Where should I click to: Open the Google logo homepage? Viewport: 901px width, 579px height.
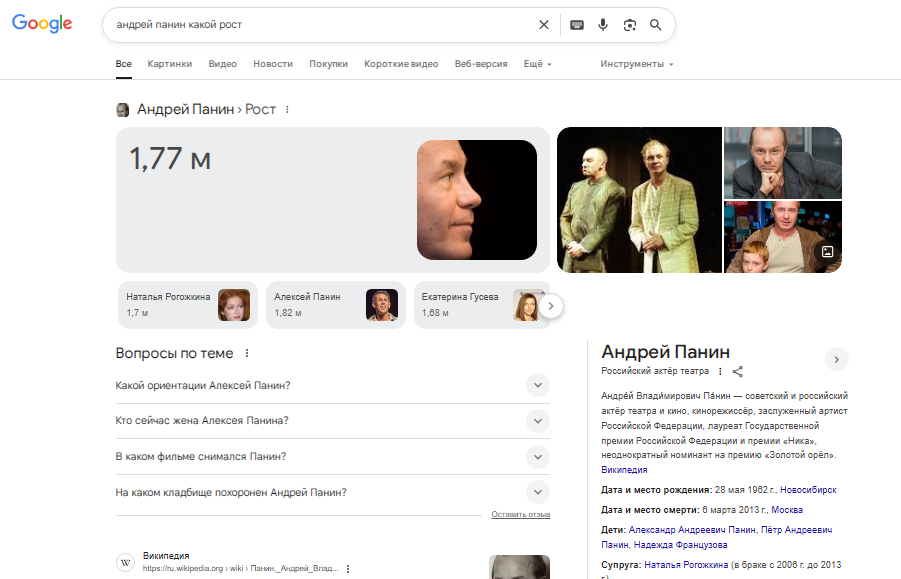pyautogui.click(x=42, y=23)
